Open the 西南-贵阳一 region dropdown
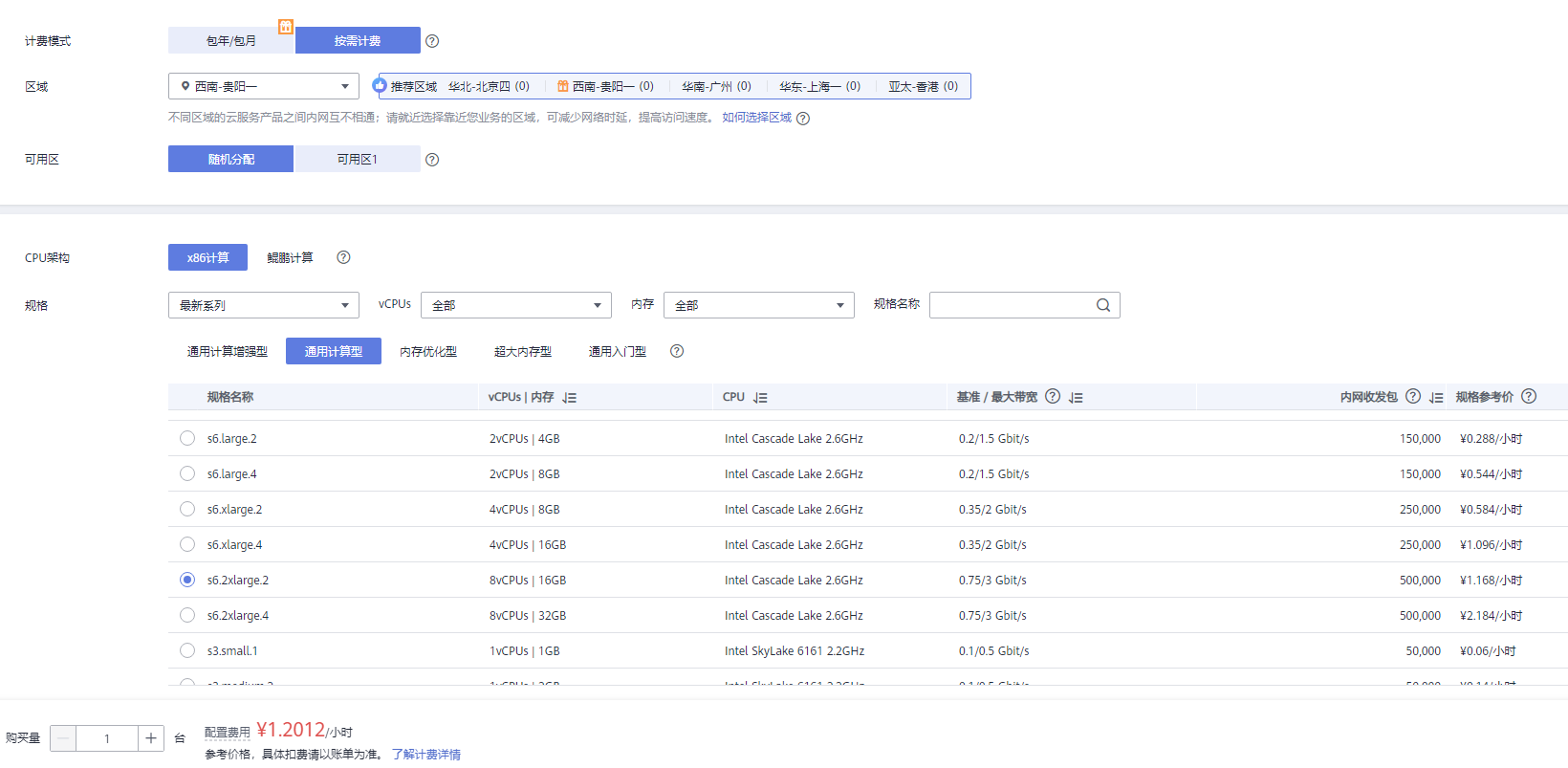 264,86
